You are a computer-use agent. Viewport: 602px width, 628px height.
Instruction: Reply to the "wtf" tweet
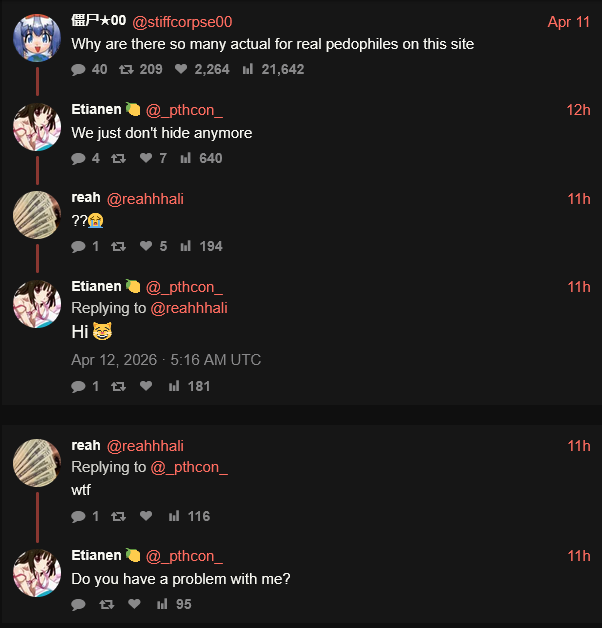pyautogui.click(x=78, y=517)
